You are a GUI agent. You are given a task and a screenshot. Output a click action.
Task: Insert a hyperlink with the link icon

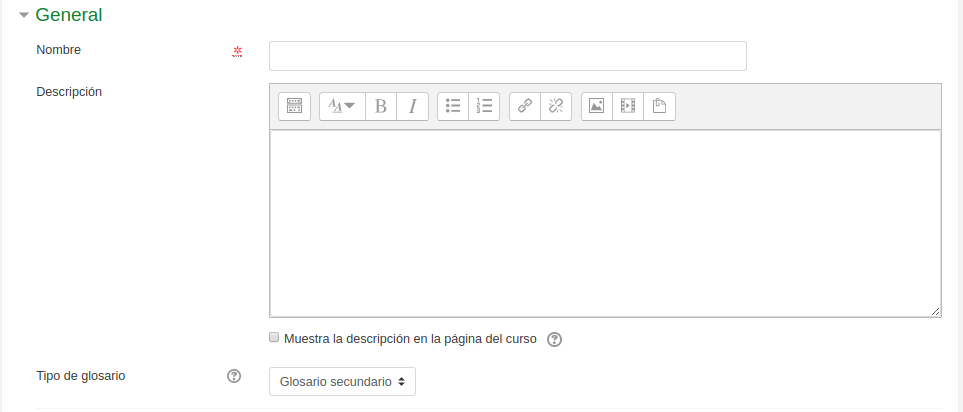(524, 106)
